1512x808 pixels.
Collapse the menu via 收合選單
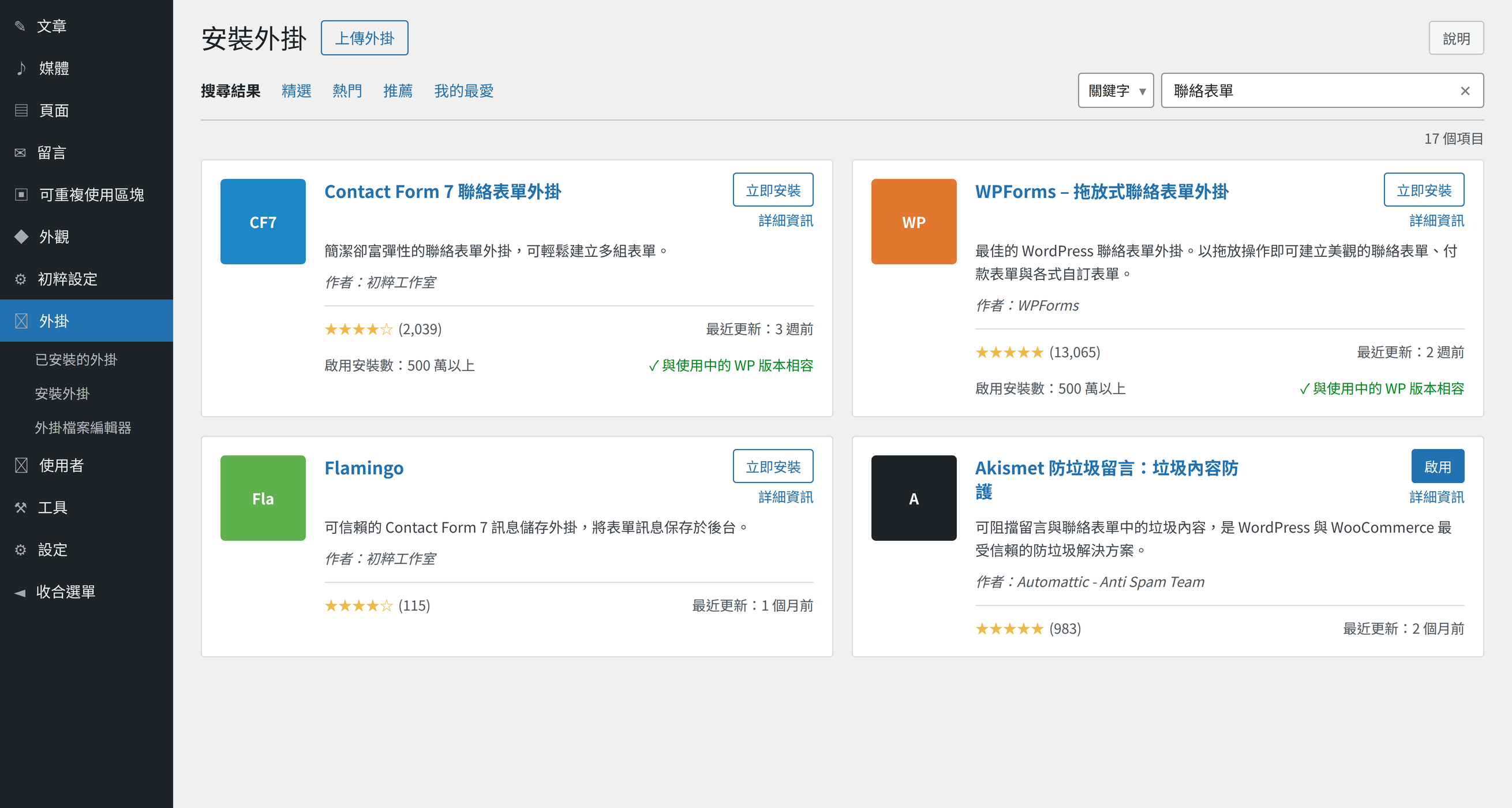click(87, 592)
